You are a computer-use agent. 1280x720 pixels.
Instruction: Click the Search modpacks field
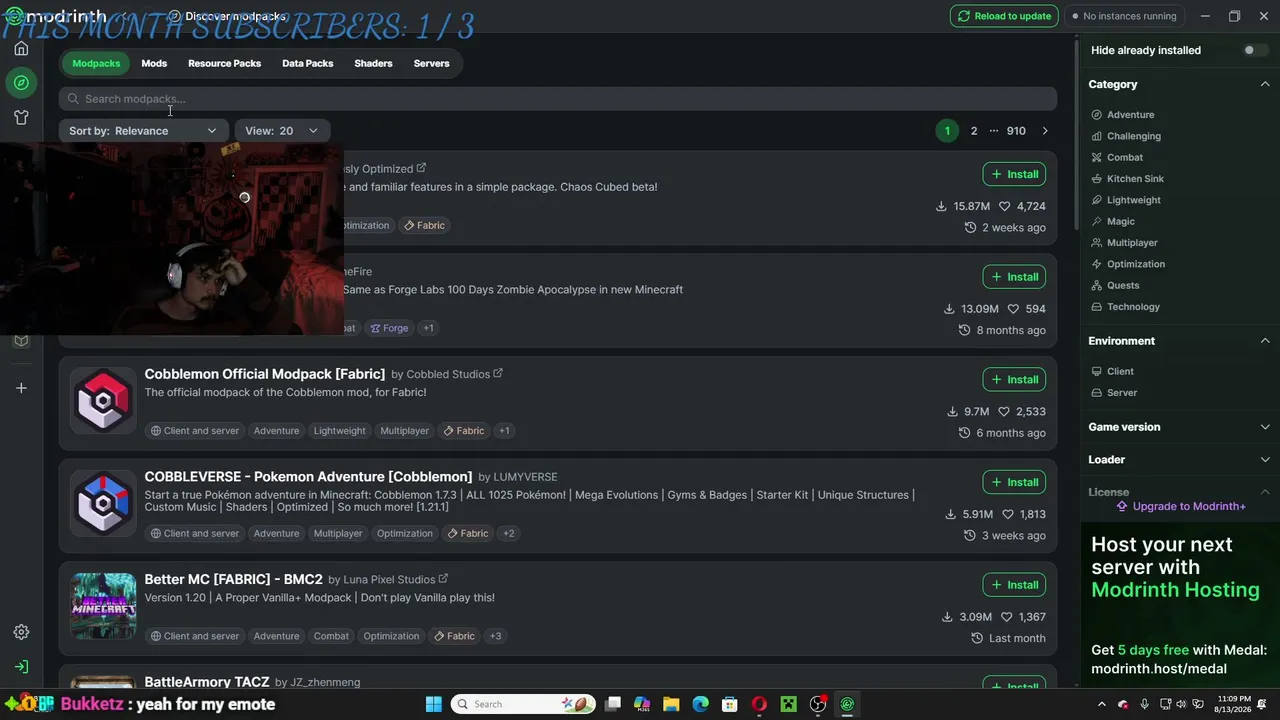coord(558,99)
